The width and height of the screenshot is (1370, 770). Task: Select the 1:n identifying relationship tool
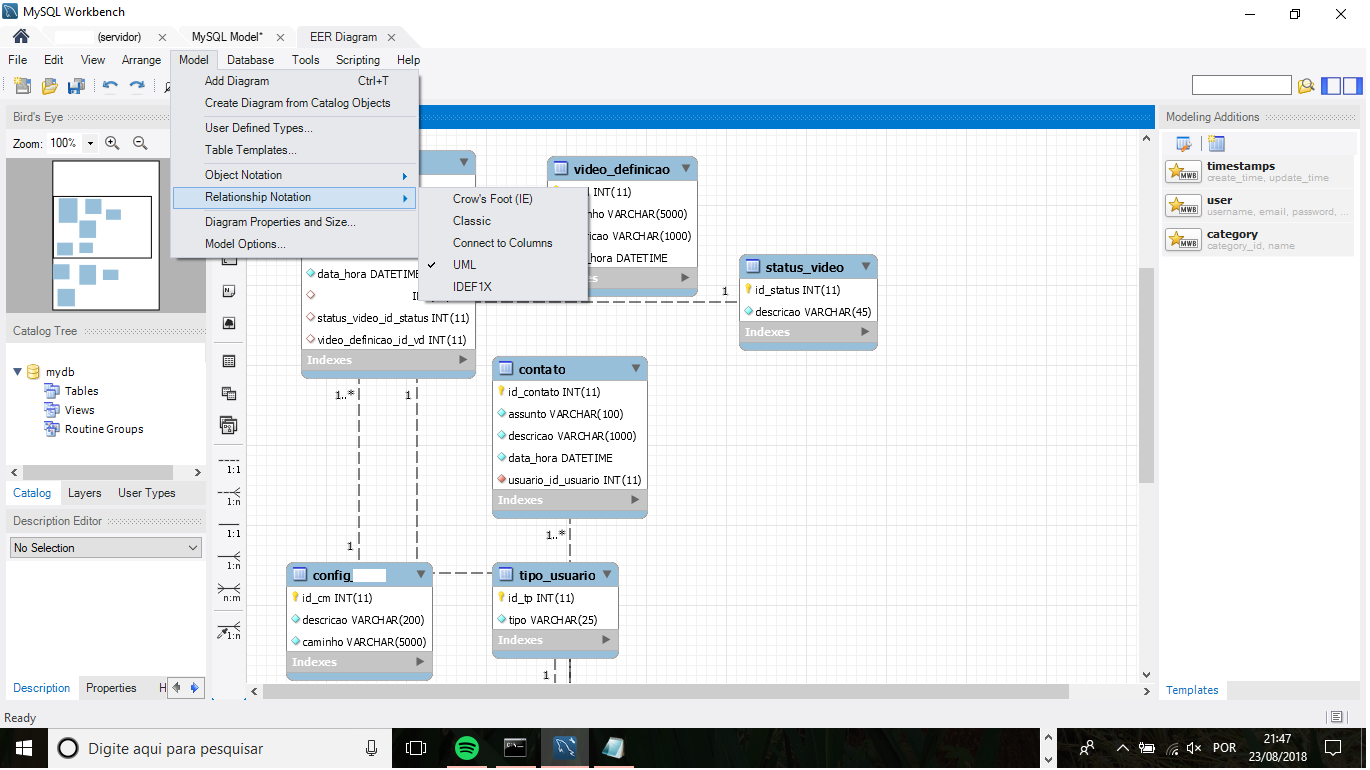pyautogui.click(x=230, y=560)
